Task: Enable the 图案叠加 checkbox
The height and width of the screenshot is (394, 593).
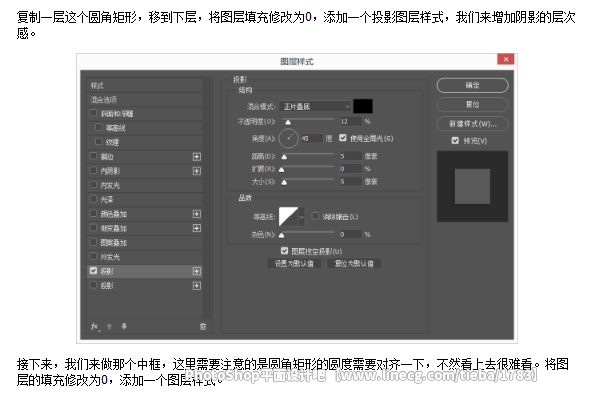Action: coord(93,242)
